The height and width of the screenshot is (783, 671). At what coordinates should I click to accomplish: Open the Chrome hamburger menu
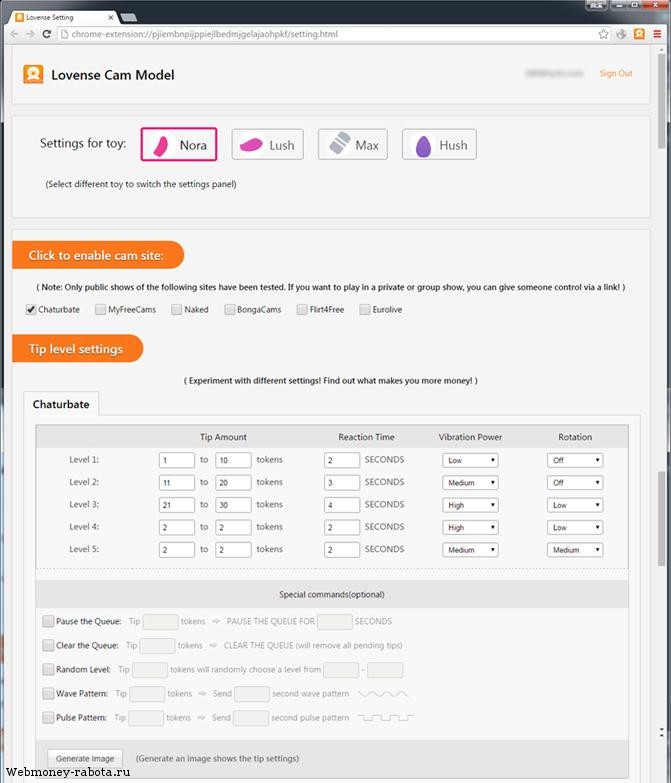click(657, 34)
